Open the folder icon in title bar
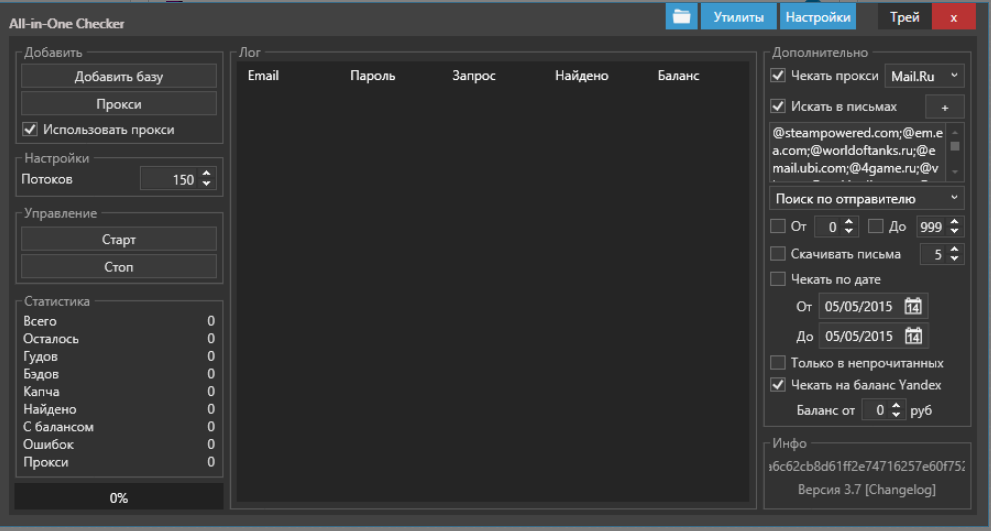 (x=681, y=17)
